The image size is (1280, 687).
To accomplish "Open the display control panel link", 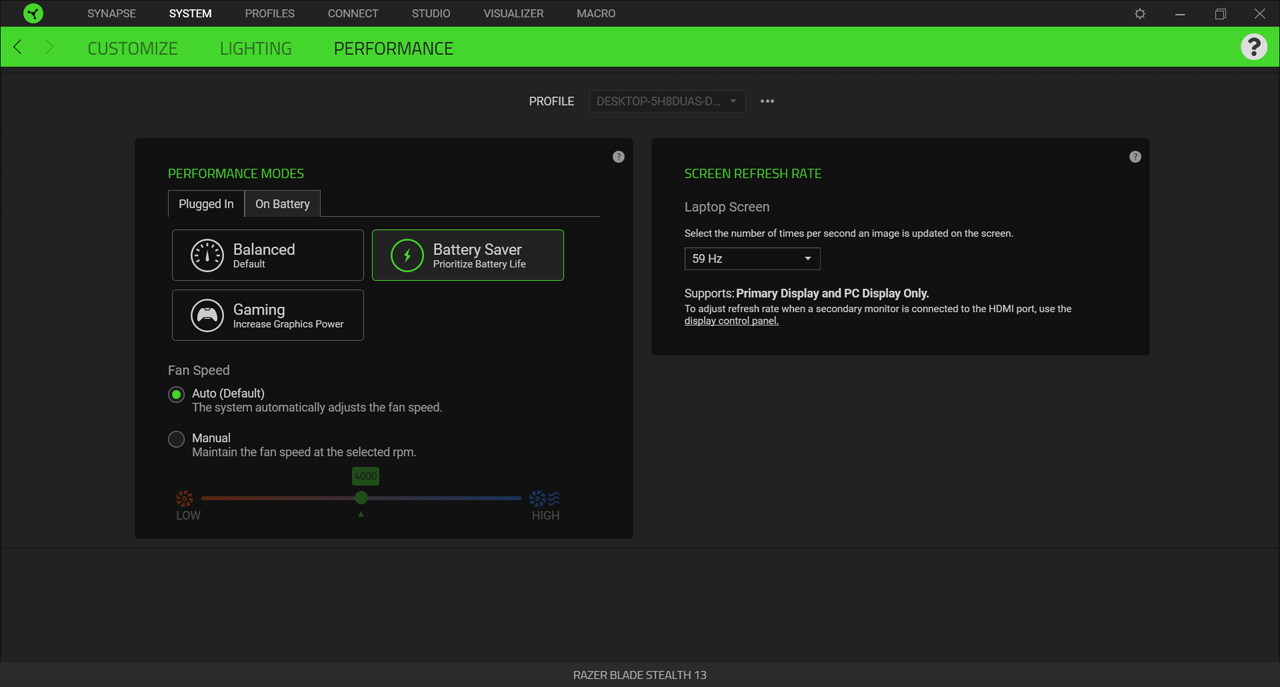I will [731, 320].
